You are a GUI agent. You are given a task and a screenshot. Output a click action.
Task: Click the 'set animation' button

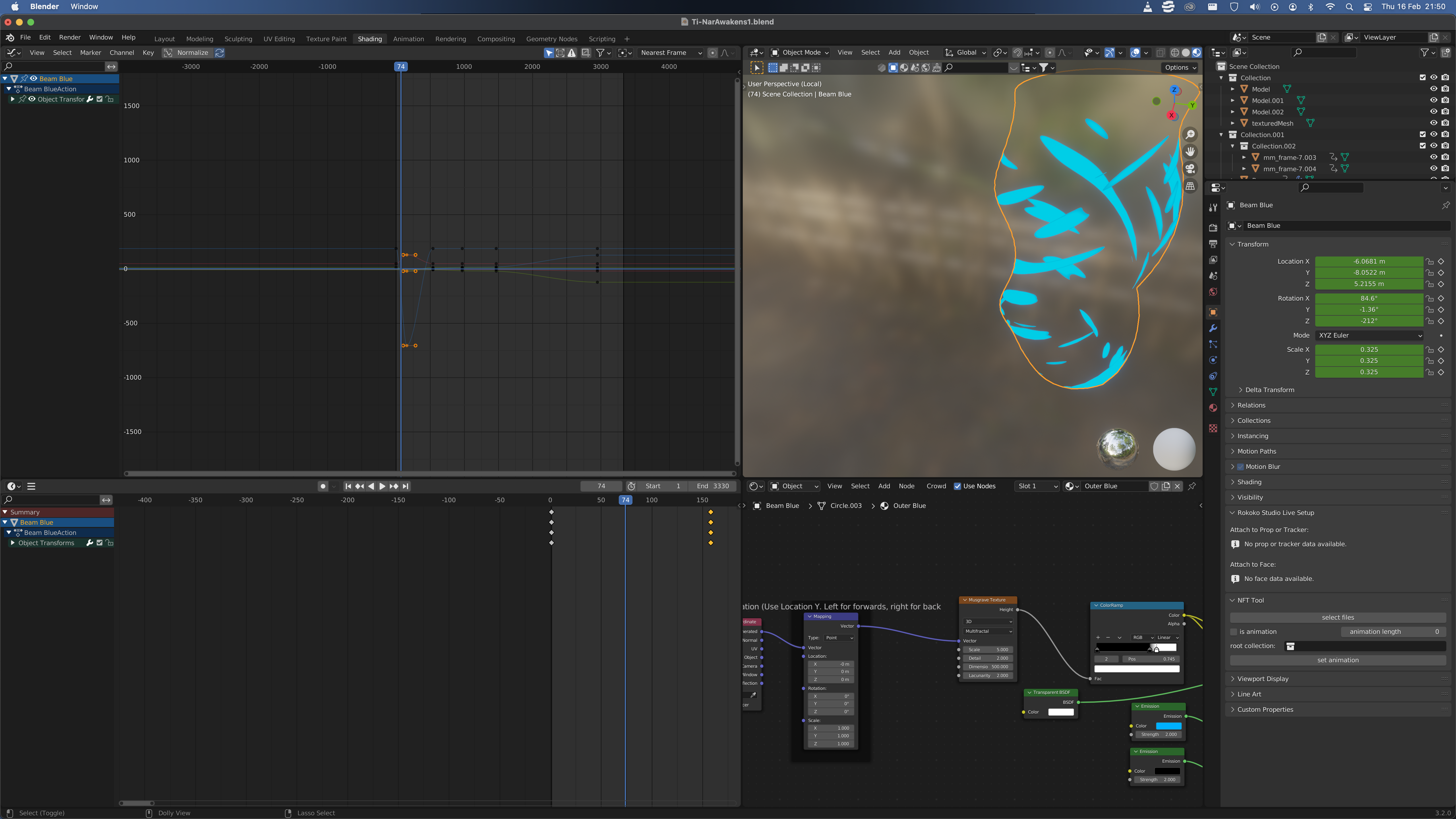[x=1337, y=660]
